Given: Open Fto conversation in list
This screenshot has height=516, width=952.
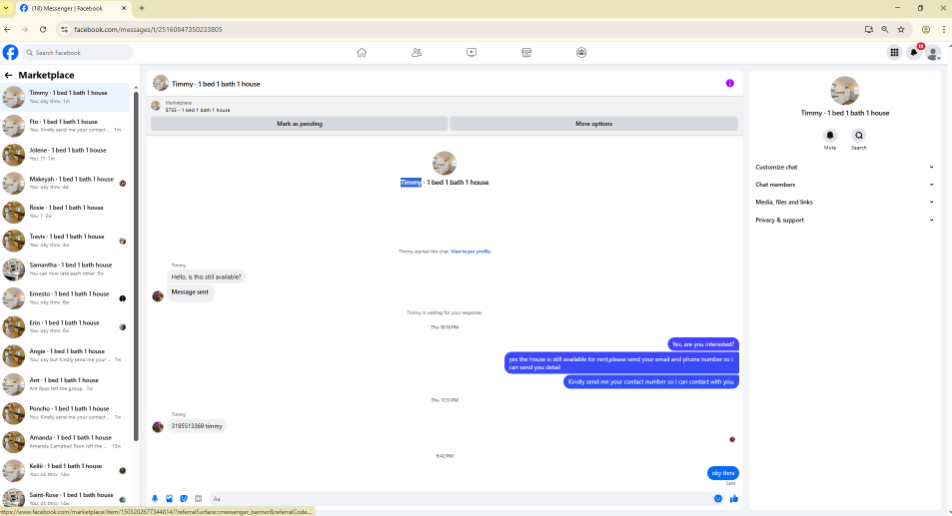Looking at the screenshot, I should pyautogui.click(x=65, y=126).
